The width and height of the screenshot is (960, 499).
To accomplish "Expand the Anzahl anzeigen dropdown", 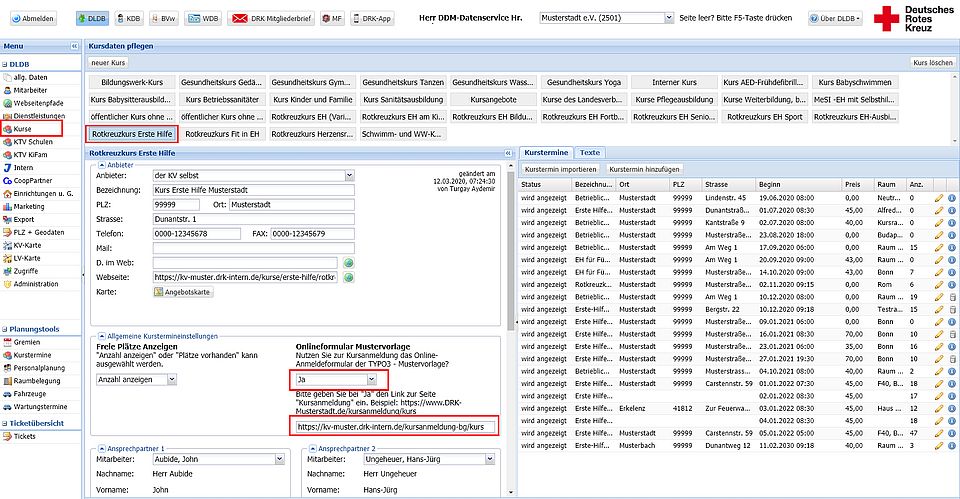I will click(x=172, y=379).
